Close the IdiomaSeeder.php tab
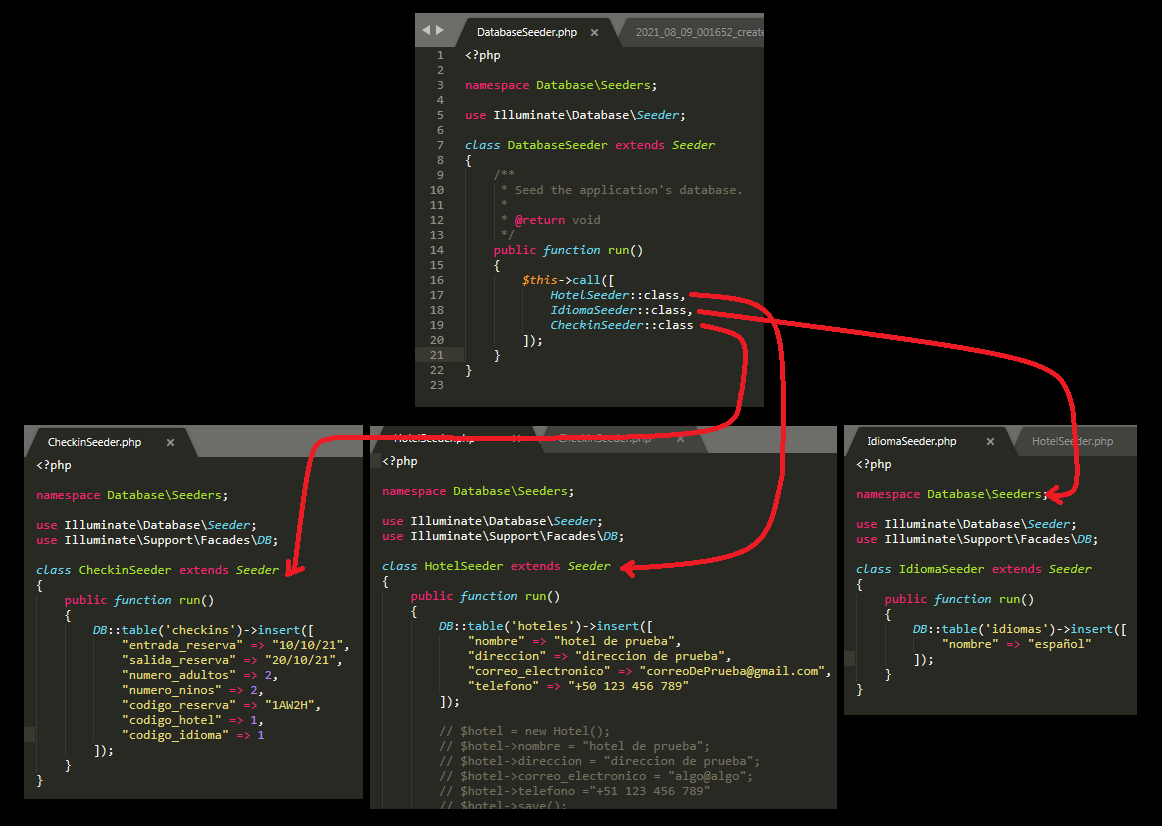The image size is (1162, 826). point(990,441)
